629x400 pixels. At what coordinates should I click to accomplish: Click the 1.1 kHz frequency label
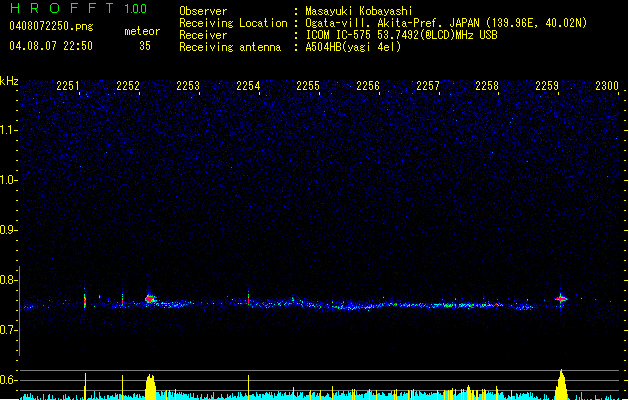[9, 130]
